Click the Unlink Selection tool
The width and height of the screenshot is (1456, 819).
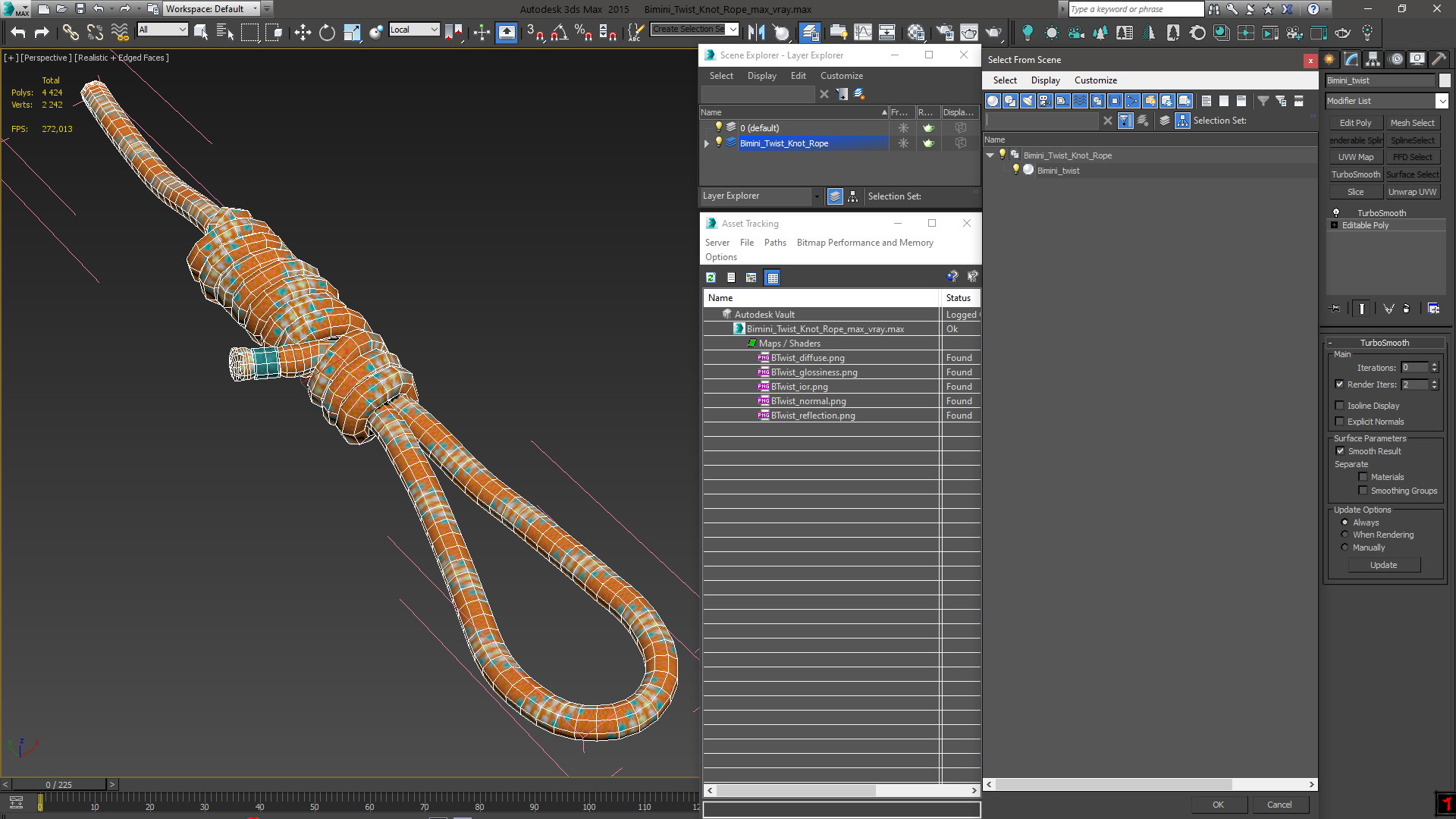pyautogui.click(x=95, y=32)
